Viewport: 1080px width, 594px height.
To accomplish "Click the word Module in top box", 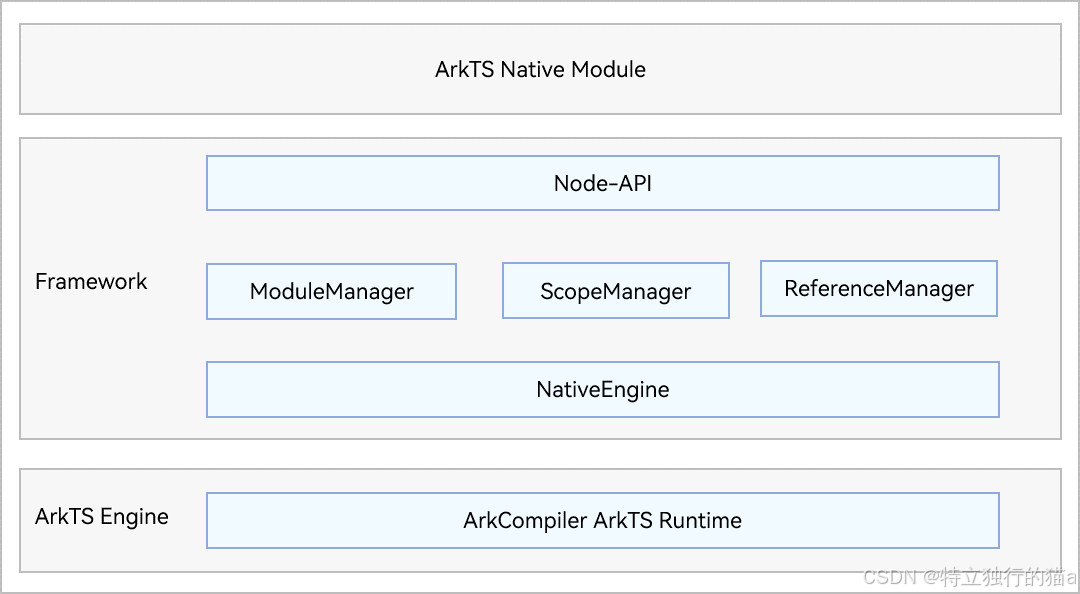I will (x=609, y=69).
